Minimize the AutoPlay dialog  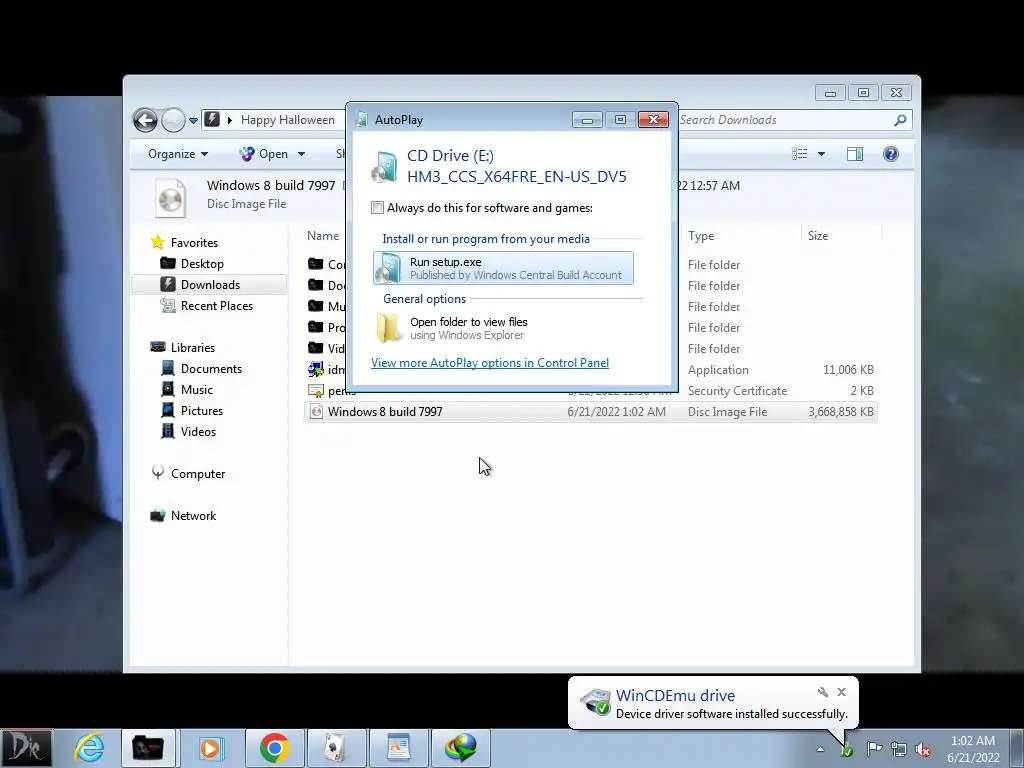587,120
